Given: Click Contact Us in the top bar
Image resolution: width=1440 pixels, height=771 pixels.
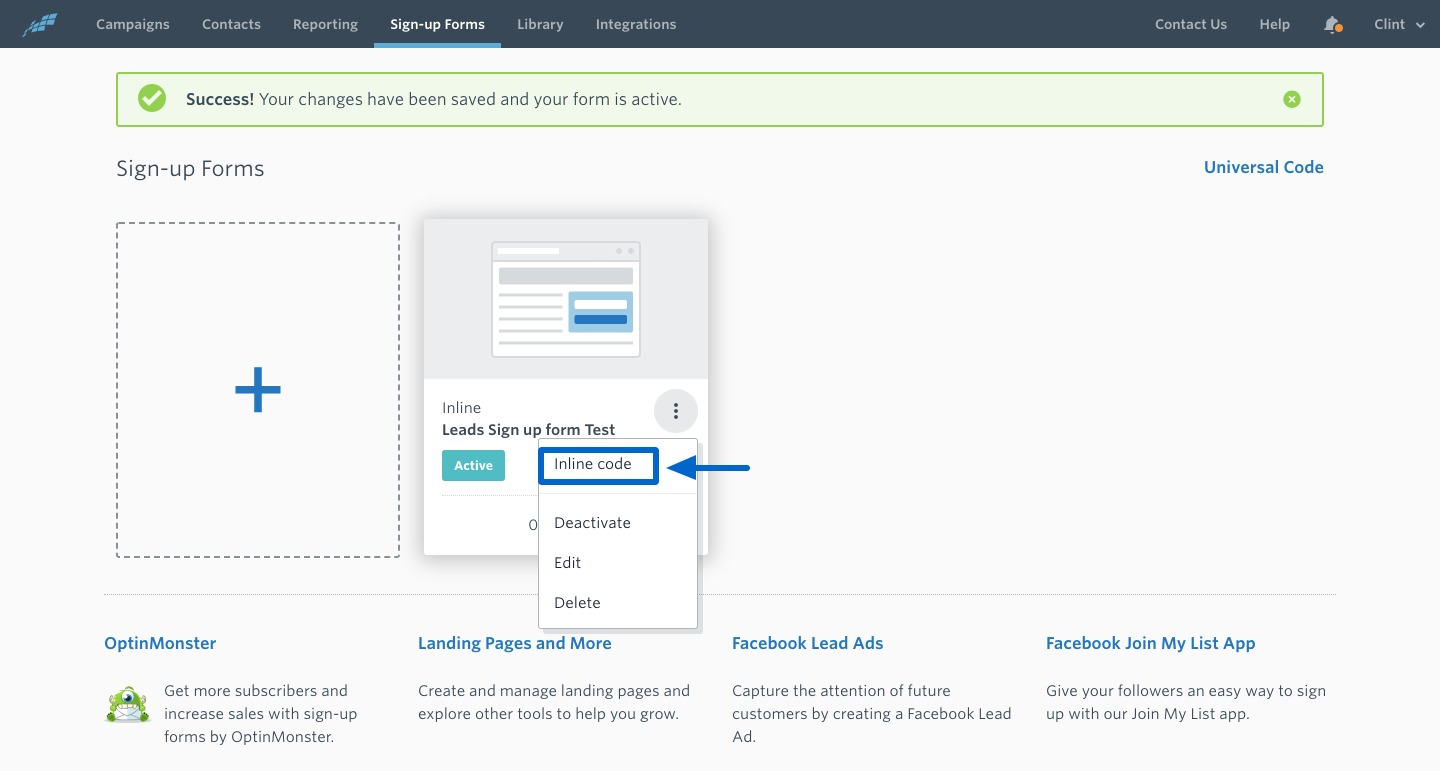Looking at the screenshot, I should point(1191,24).
